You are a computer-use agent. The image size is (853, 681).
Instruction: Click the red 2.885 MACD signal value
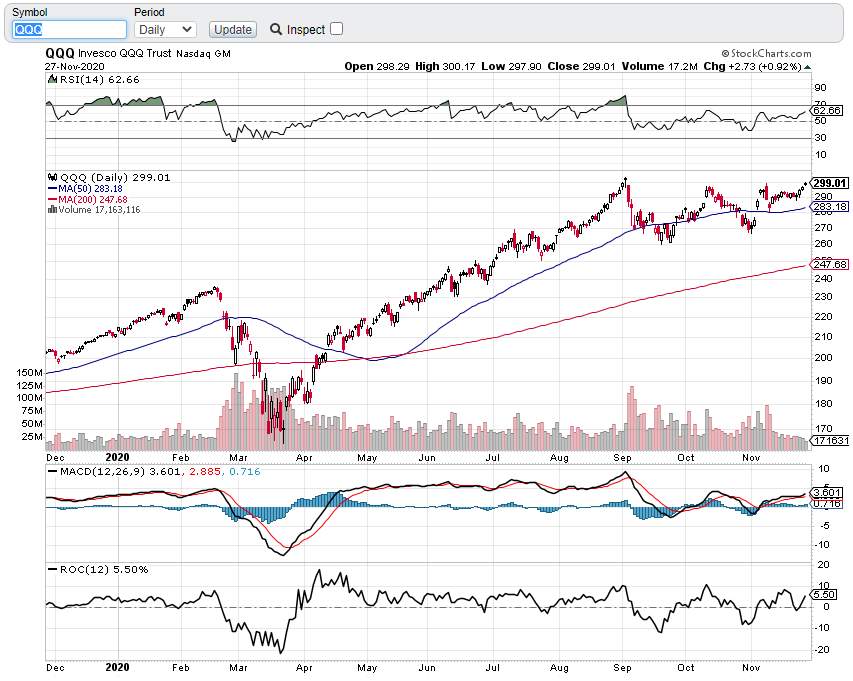pos(205,472)
